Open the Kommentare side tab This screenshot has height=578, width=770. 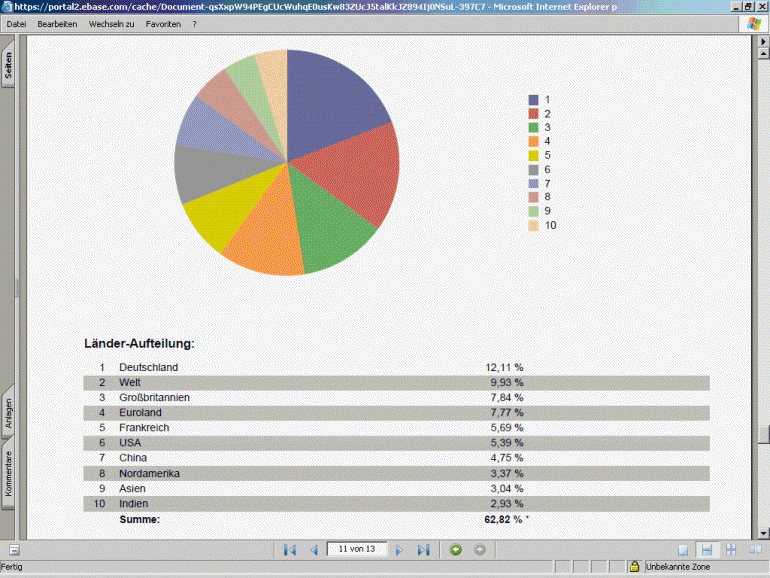point(8,474)
